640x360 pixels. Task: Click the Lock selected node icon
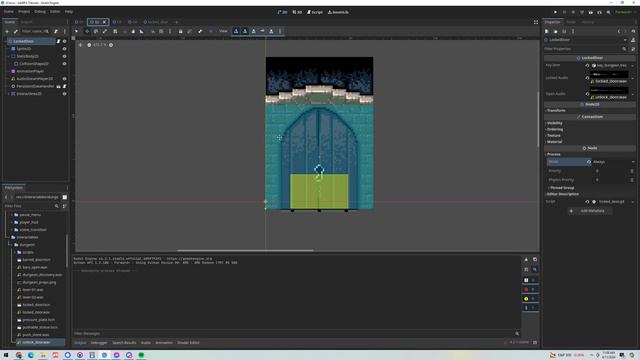[x=180, y=31]
